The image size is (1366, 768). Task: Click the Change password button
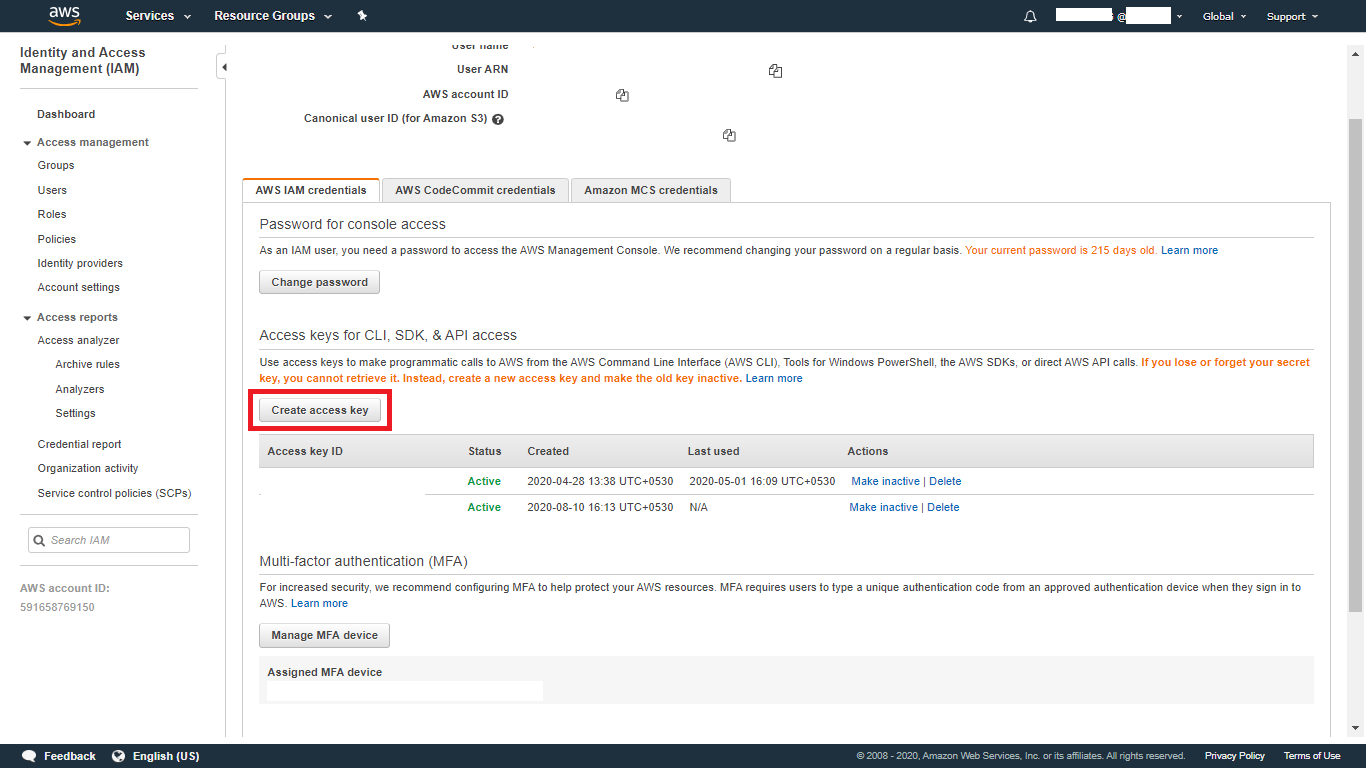click(x=319, y=282)
